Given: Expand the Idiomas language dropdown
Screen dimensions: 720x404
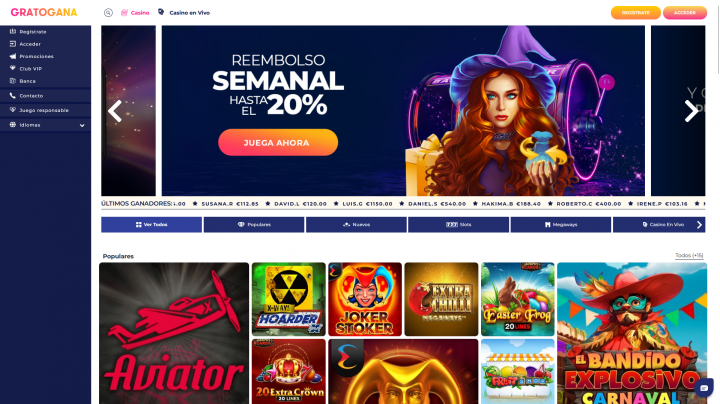Looking at the screenshot, I should pyautogui.click(x=45, y=125).
